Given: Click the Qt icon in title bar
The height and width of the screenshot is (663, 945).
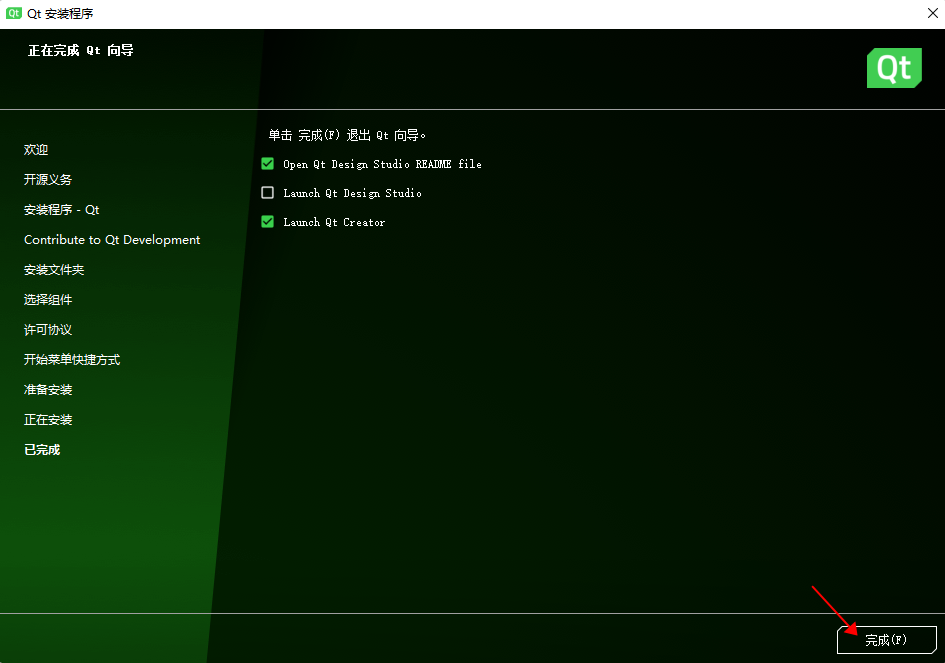Looking at the screenshot, I should [13, 13].
